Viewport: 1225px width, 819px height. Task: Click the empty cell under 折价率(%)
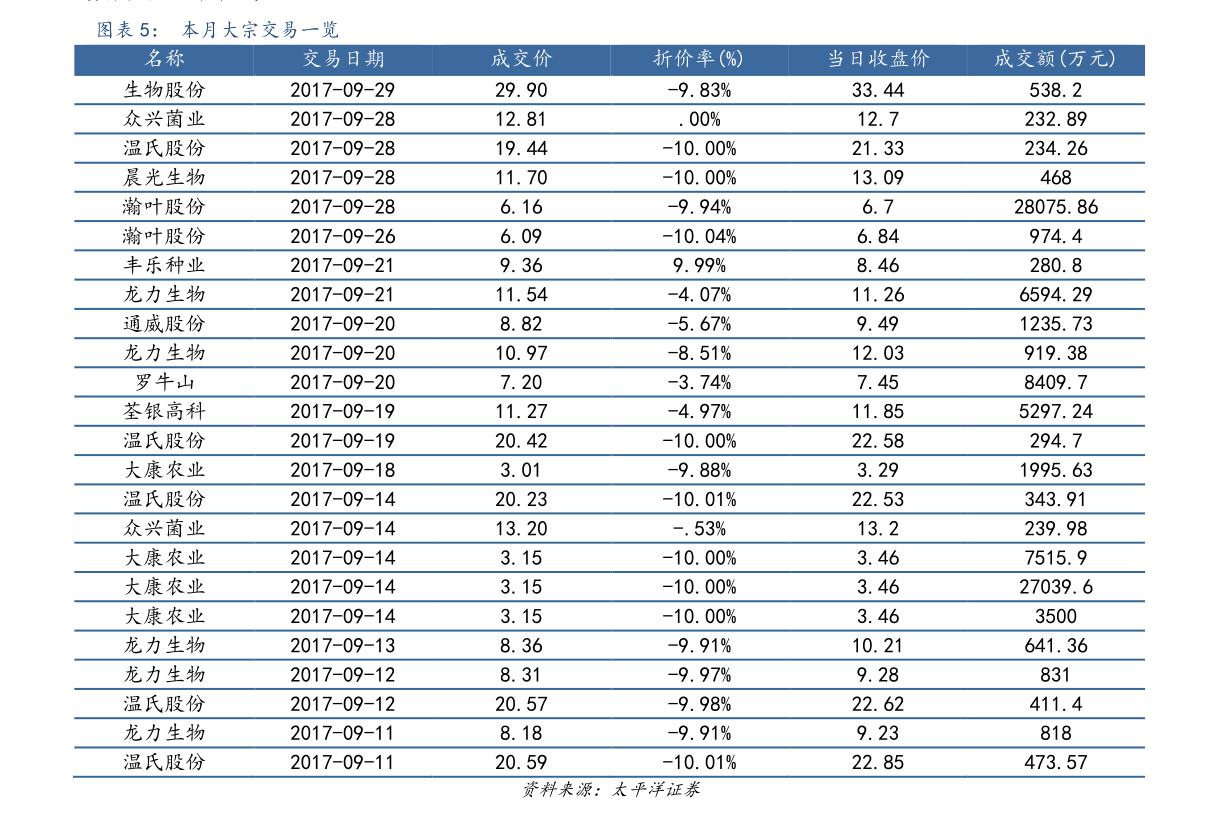point(697,88)
